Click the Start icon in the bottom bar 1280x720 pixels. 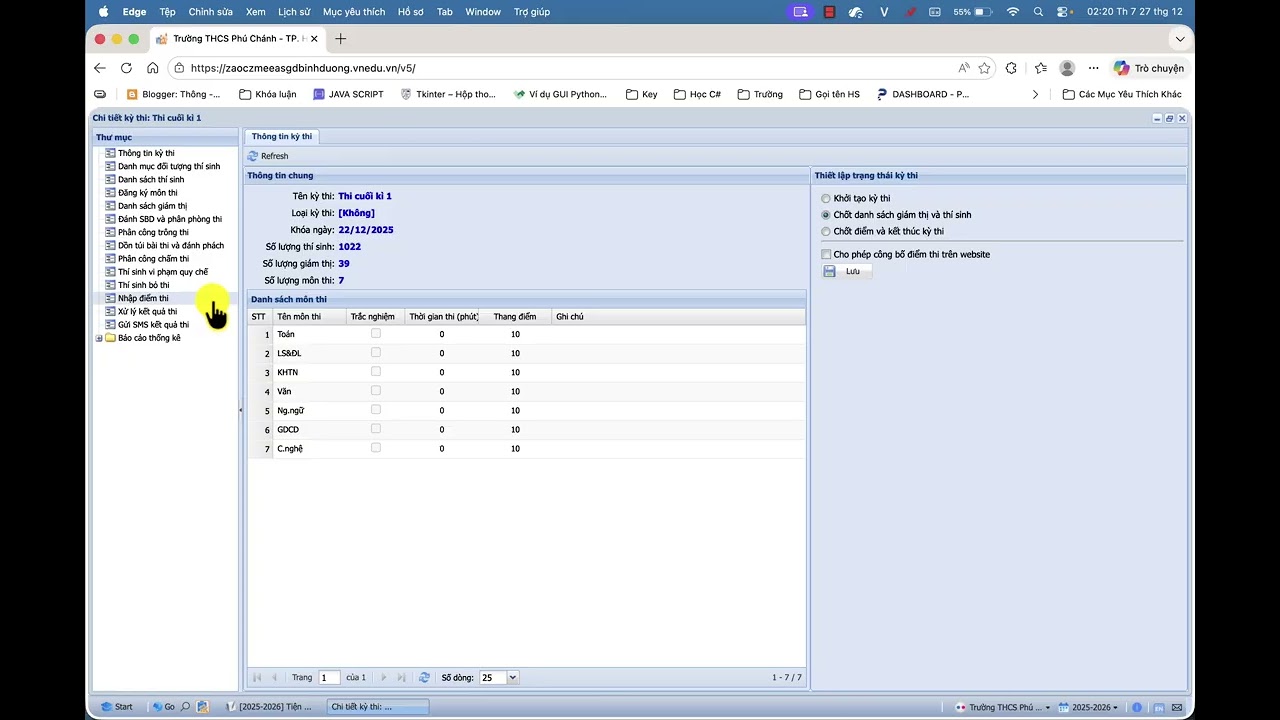click(106, 706)
